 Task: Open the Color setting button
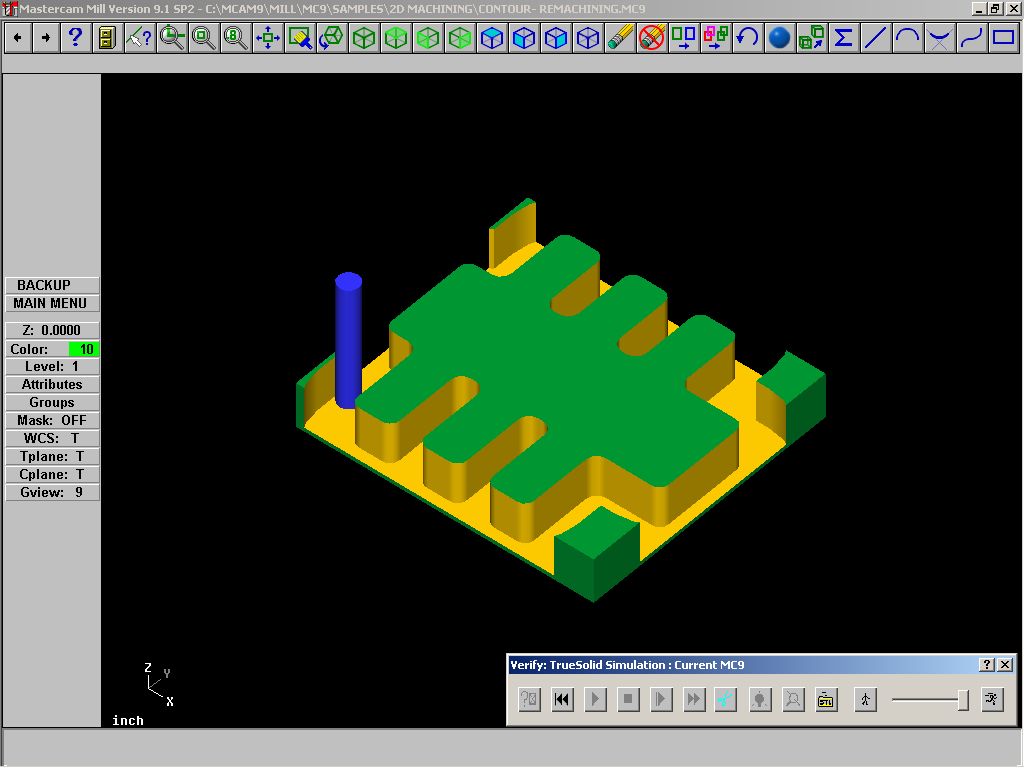[37, 349]
